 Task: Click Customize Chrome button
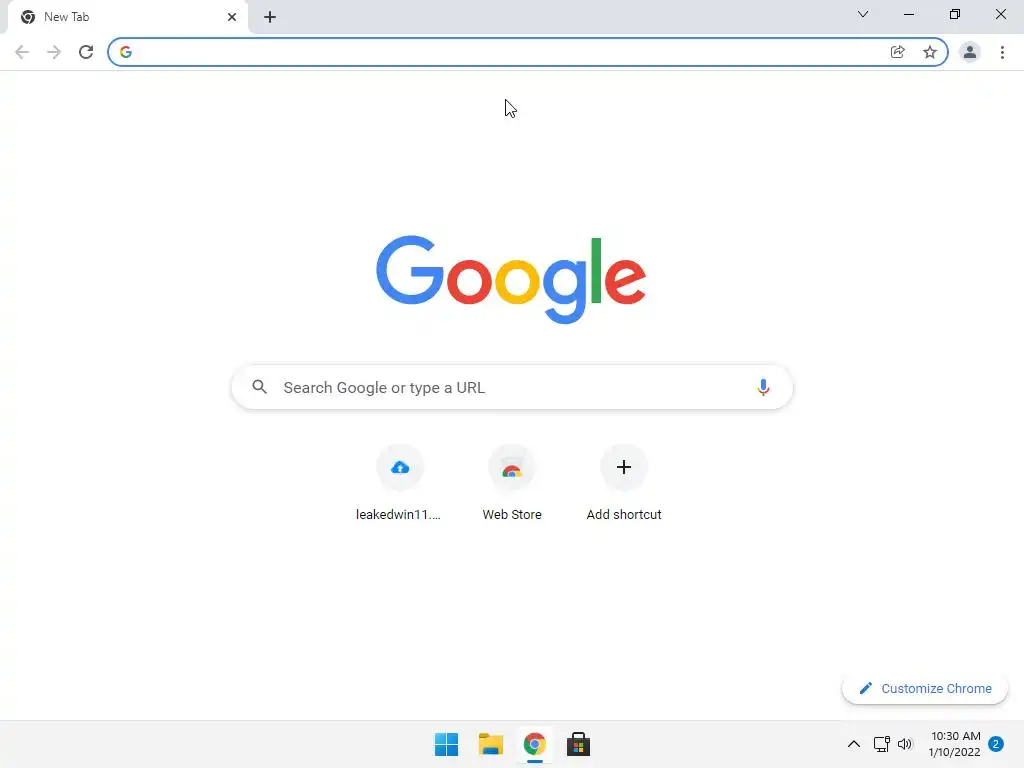click(925, 688)
